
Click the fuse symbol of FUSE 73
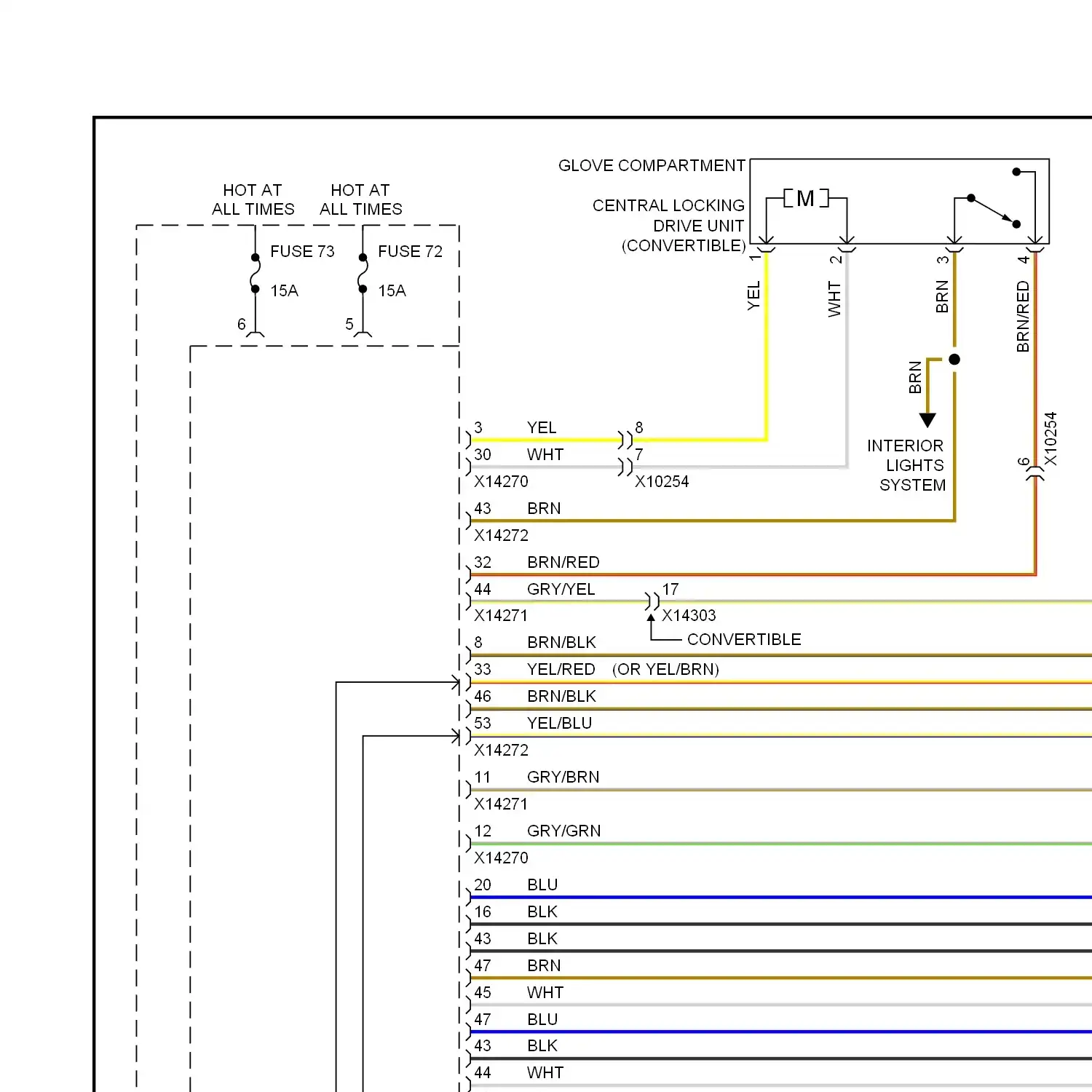(x=255, y=273)
